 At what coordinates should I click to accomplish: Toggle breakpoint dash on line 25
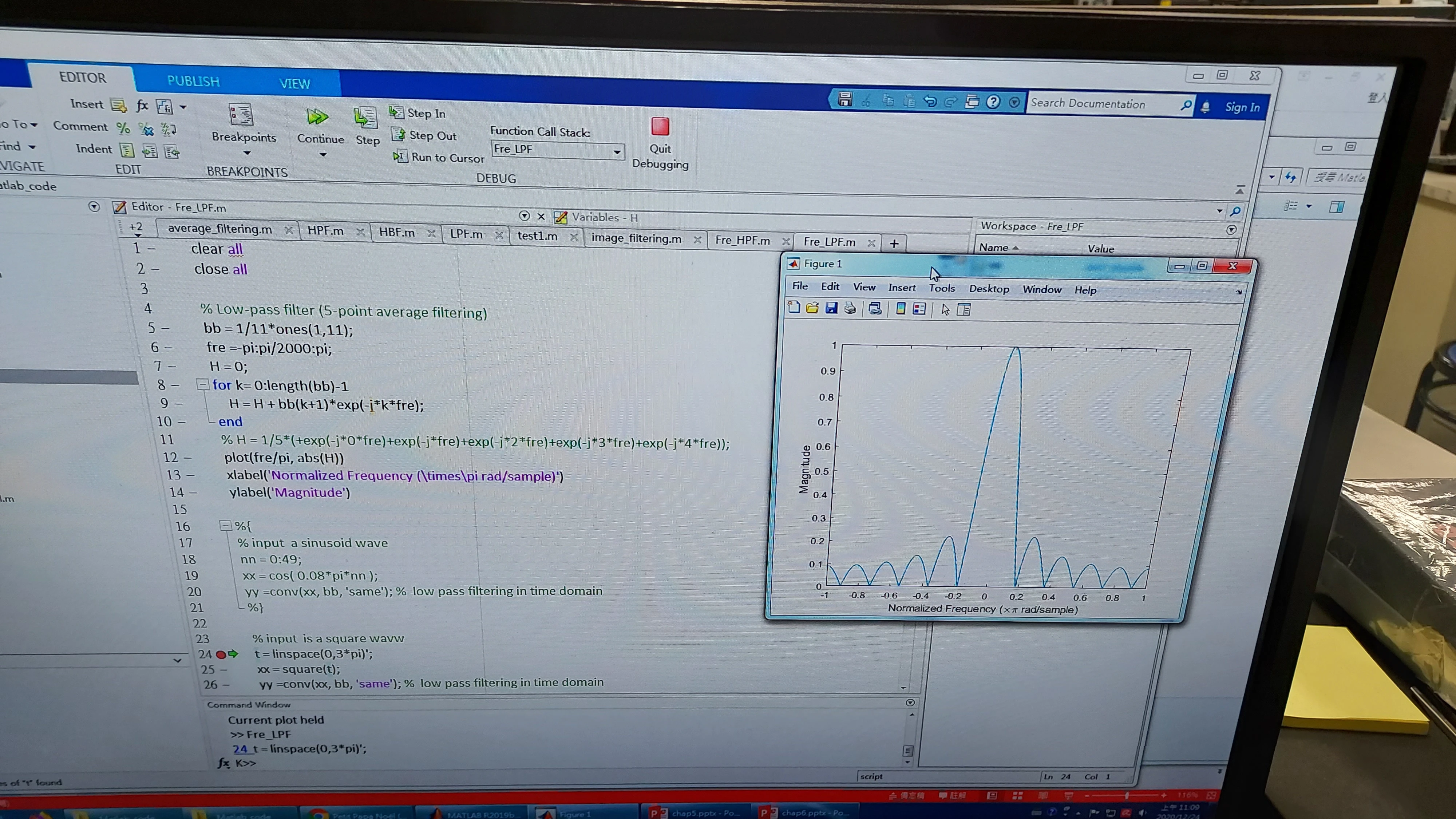click(x=223, y=669)
